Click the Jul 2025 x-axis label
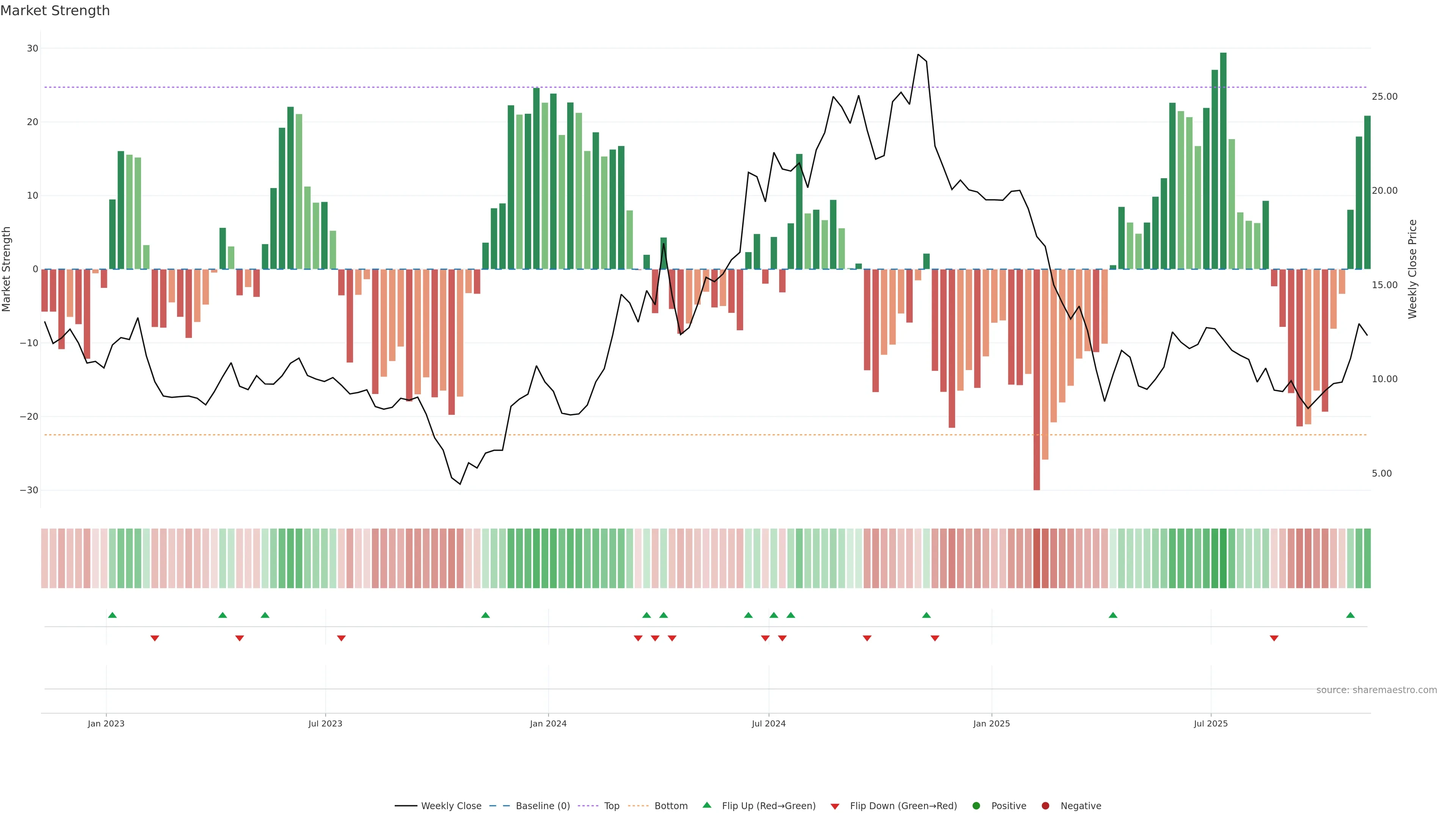This screenshot has height=819, width=1456. point(1210,723)
